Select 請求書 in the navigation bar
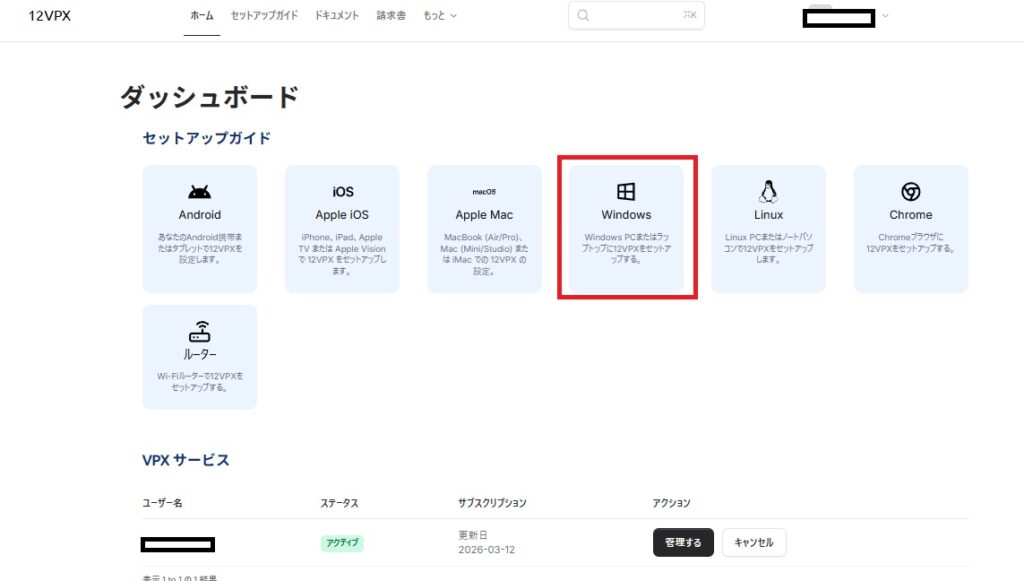The height and width of the screenshot is (581, 1024). pos(392,16)
